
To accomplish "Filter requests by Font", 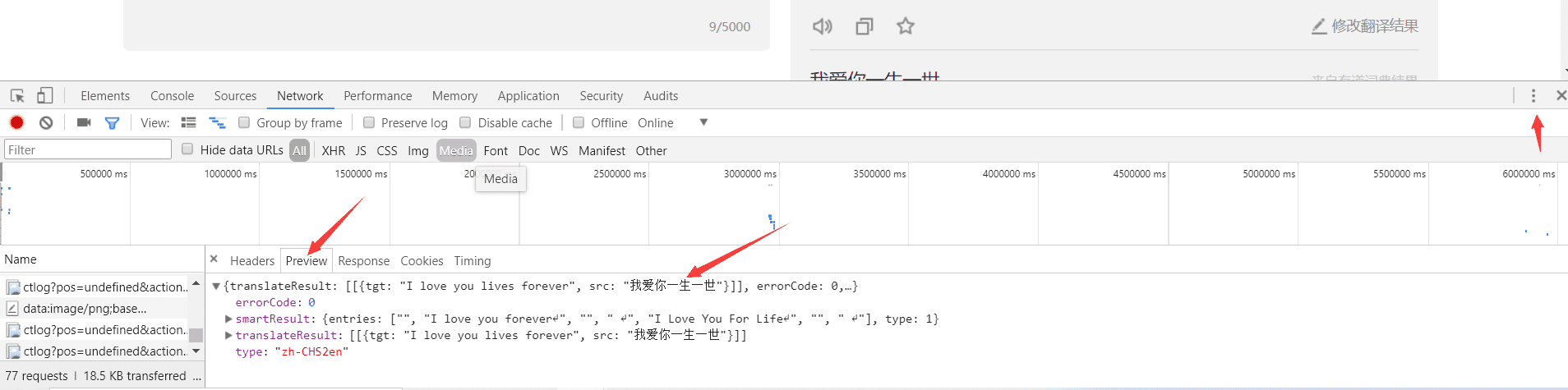I will (x=496, y=150).
